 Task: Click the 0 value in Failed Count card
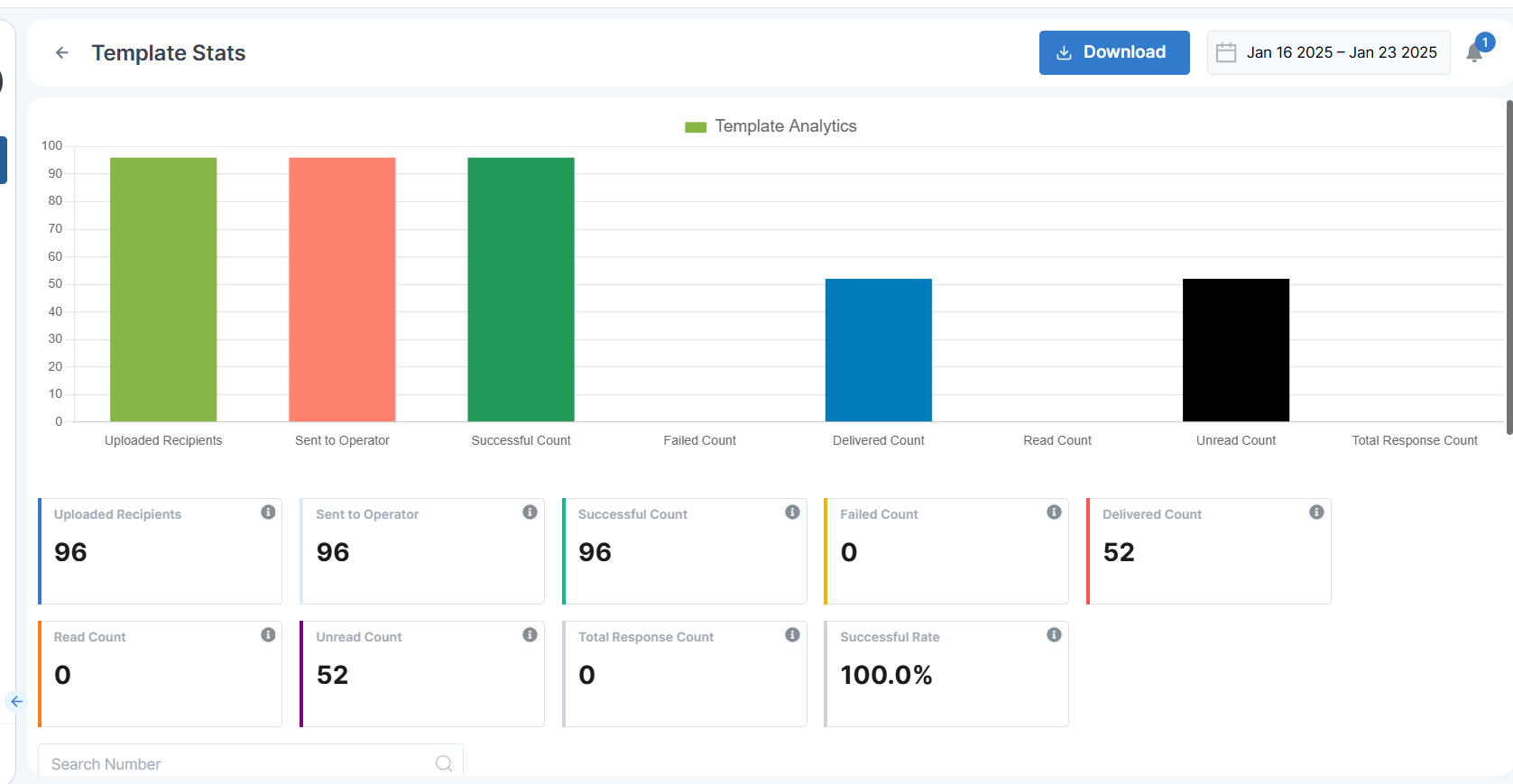(849, 552)
